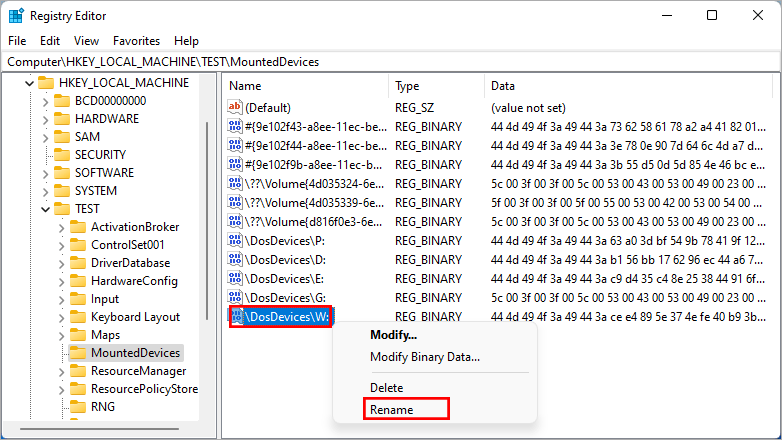This screenshot has width=782, height=440.
Task: Expand the Keyboard Layout key
Action: (61, 318)
